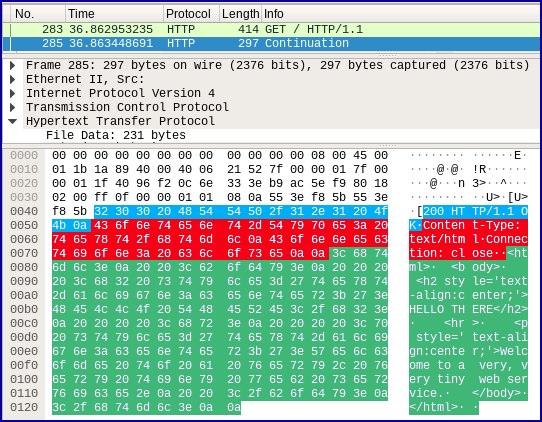Expand the Frame 285 tree row
The image size is (542, 422).
(x=13, y=65)
